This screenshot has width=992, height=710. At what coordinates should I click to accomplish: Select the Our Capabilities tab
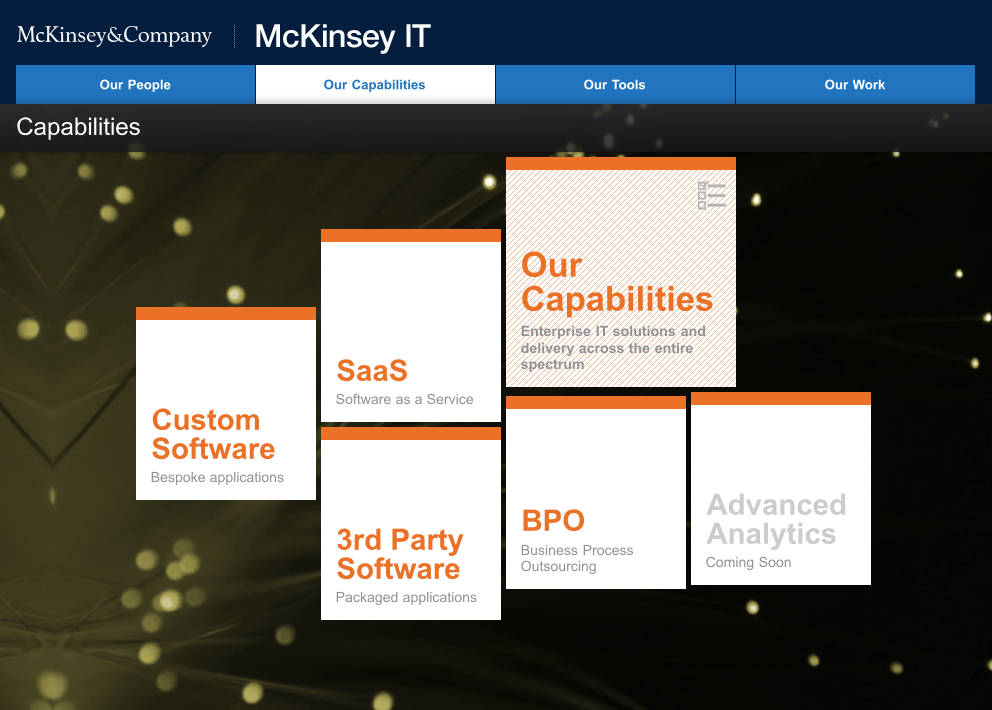tap(375, 84)
